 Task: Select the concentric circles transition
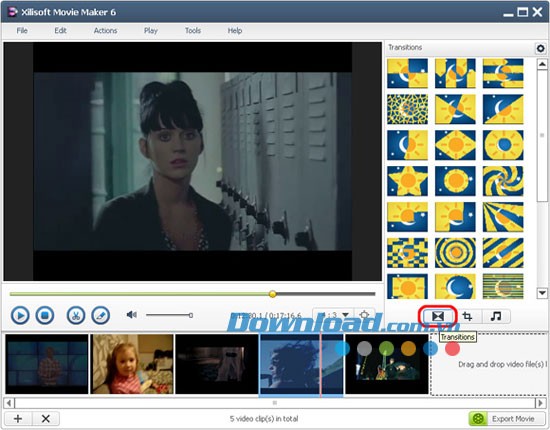point(455,253)
